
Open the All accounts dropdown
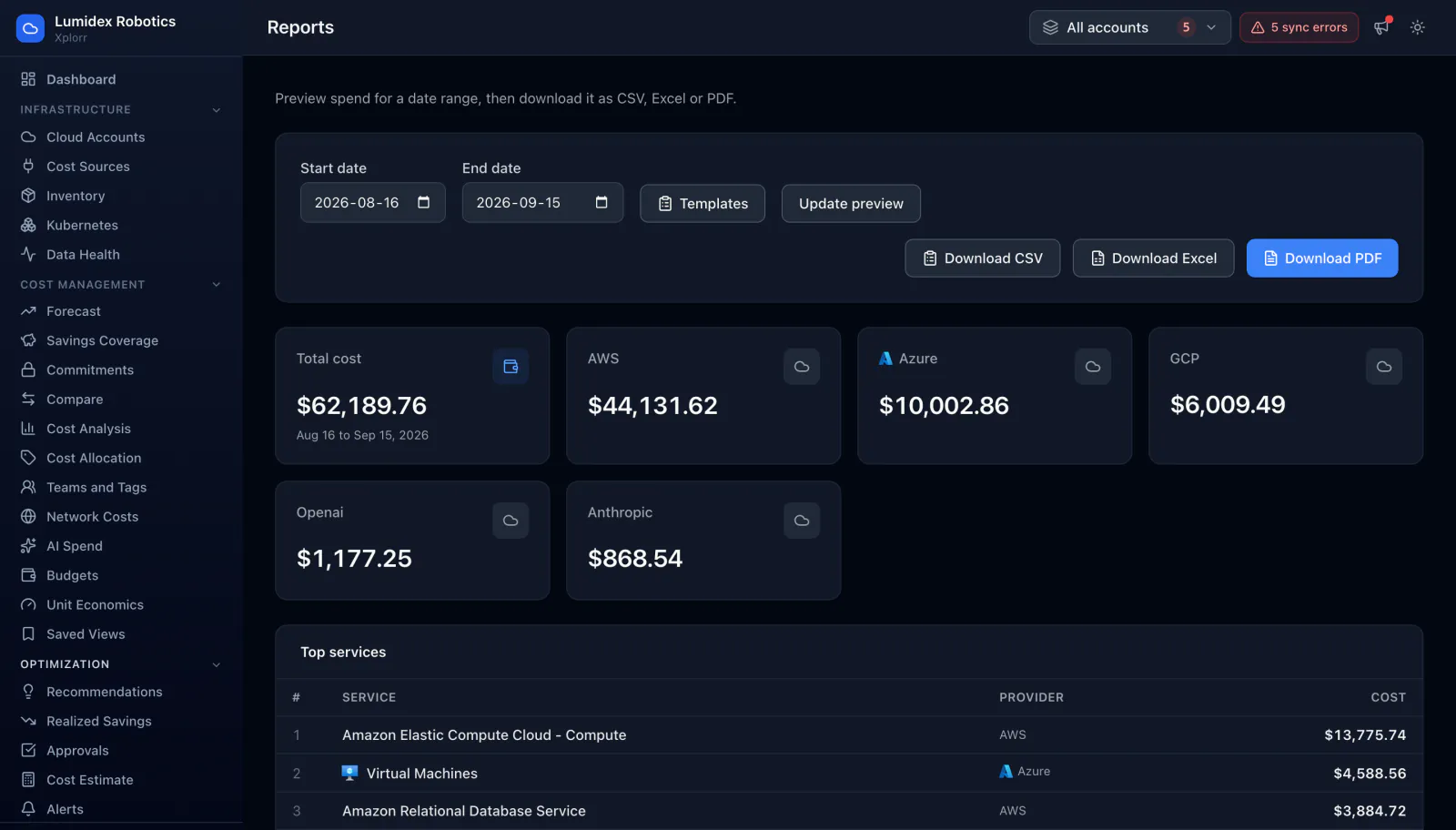(1129, 27)
